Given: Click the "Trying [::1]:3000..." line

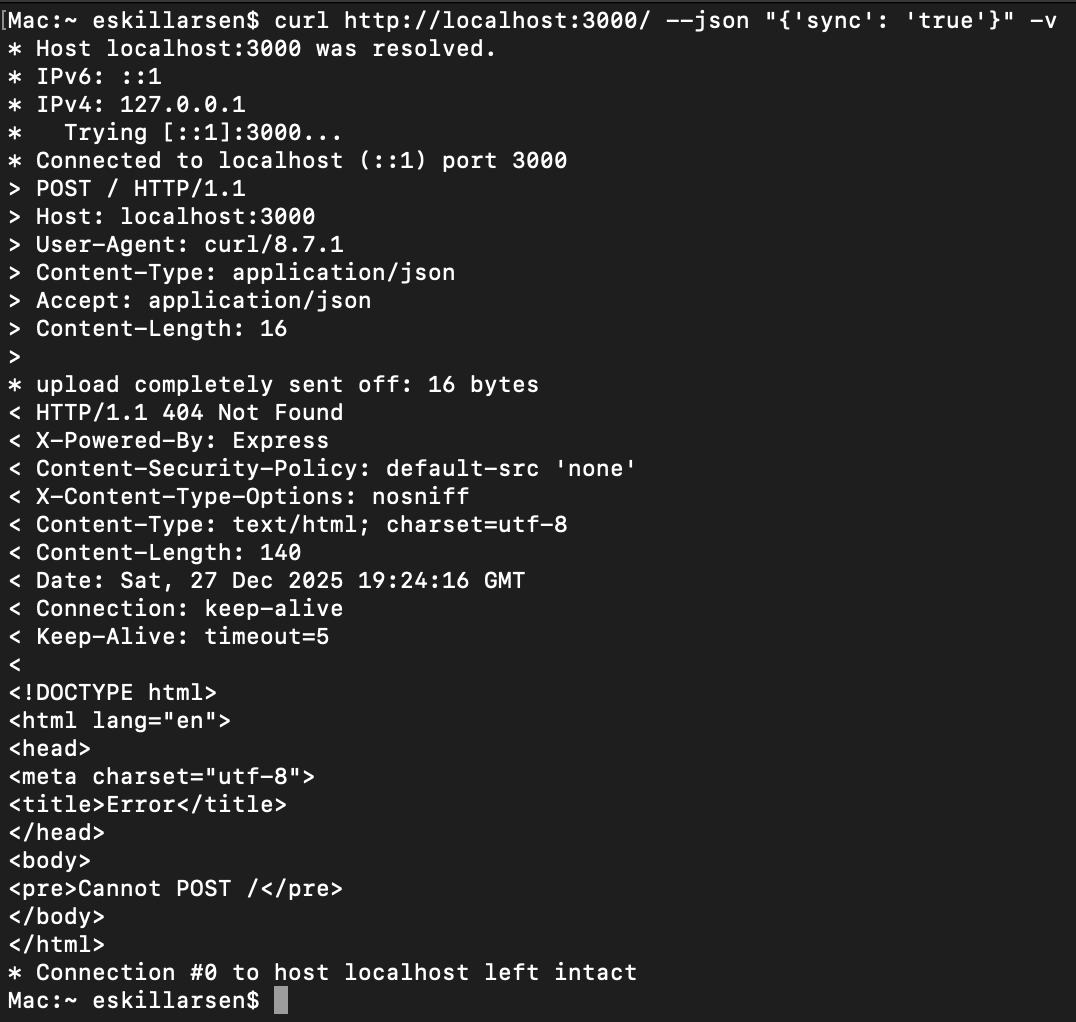Looking at the screenshot, I should coord(203,132).
